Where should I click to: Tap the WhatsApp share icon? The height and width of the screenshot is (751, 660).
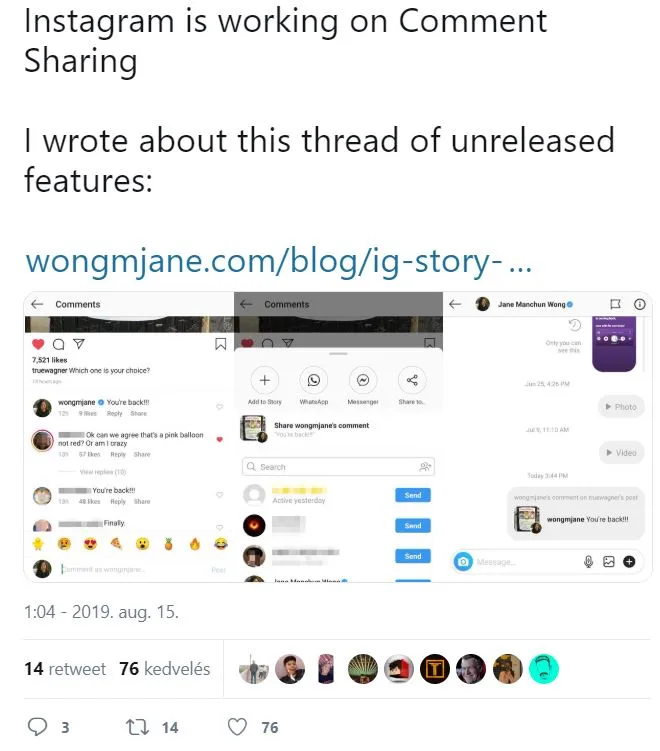pyautogui.click(x=314, y=380)
